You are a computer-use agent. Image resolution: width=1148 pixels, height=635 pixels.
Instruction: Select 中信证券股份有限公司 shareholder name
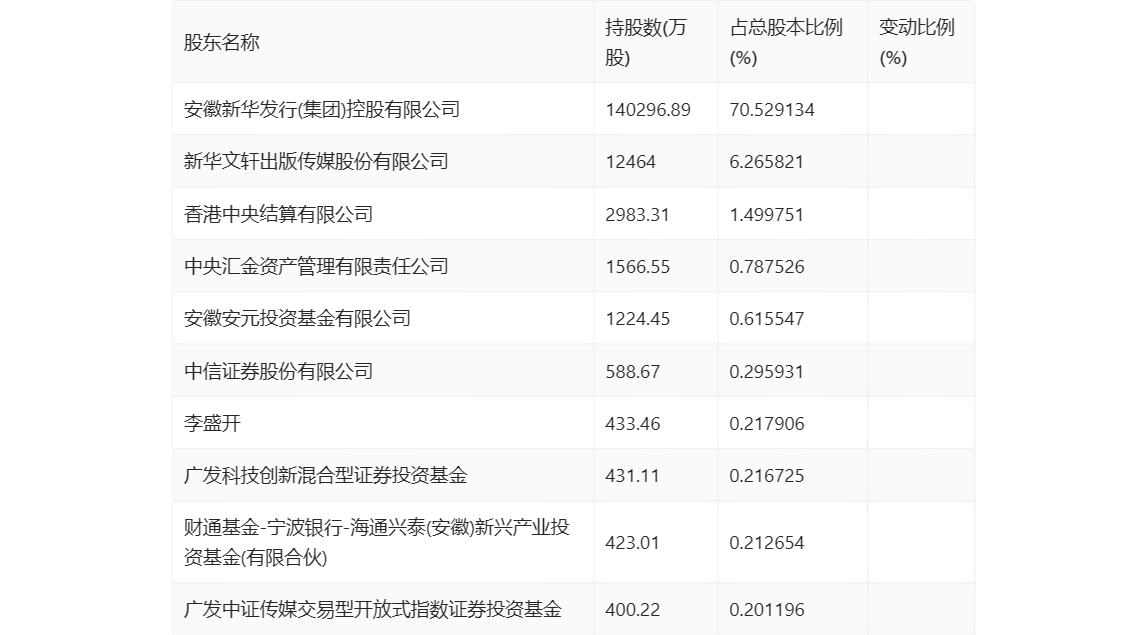coord(278,371)
